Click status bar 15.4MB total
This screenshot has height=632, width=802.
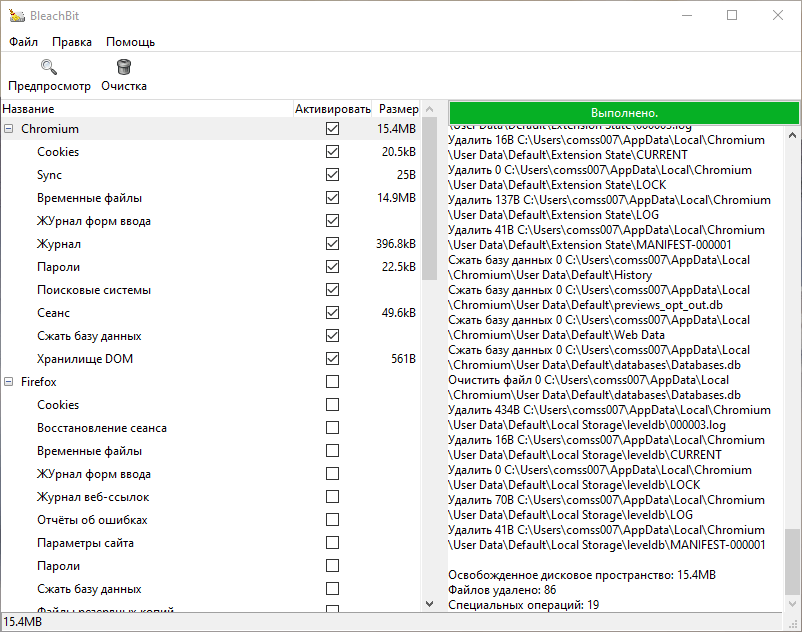click(x=23, y=622)
